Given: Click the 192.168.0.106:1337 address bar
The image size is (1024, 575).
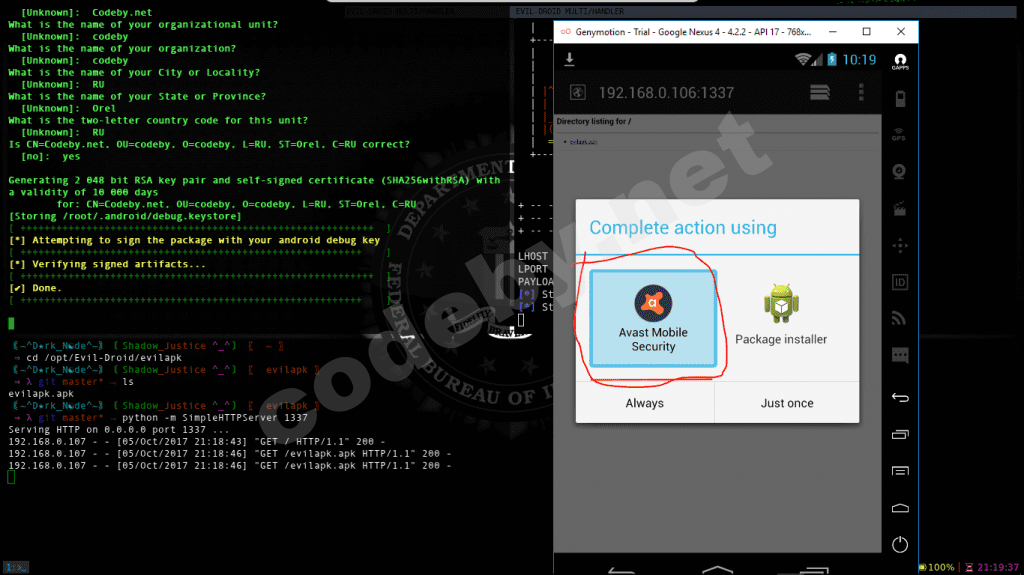Looking at the screenshot, I should click(x=666, y=93).
